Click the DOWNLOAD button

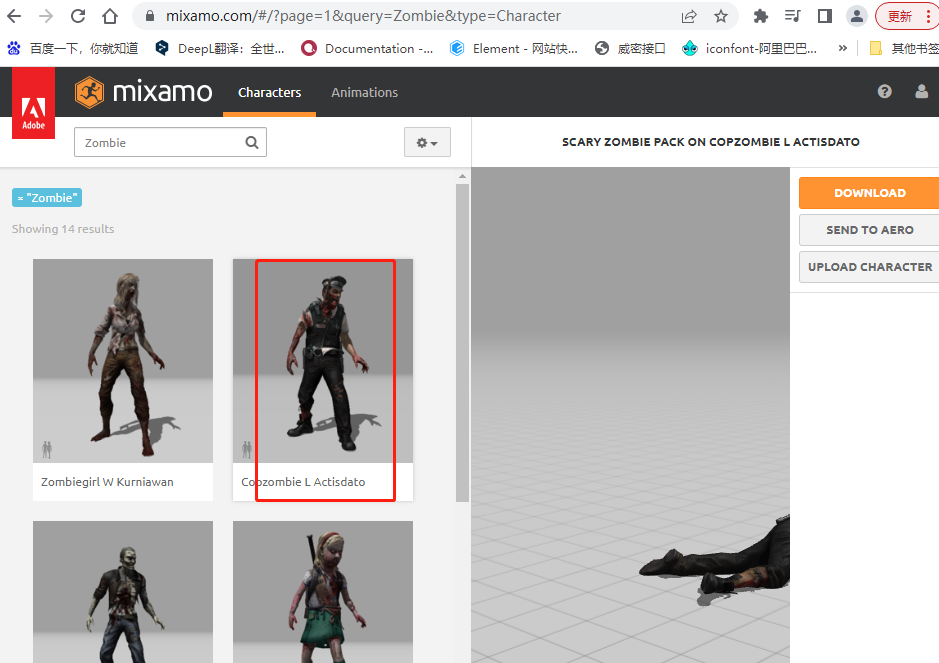coord(870,193)
